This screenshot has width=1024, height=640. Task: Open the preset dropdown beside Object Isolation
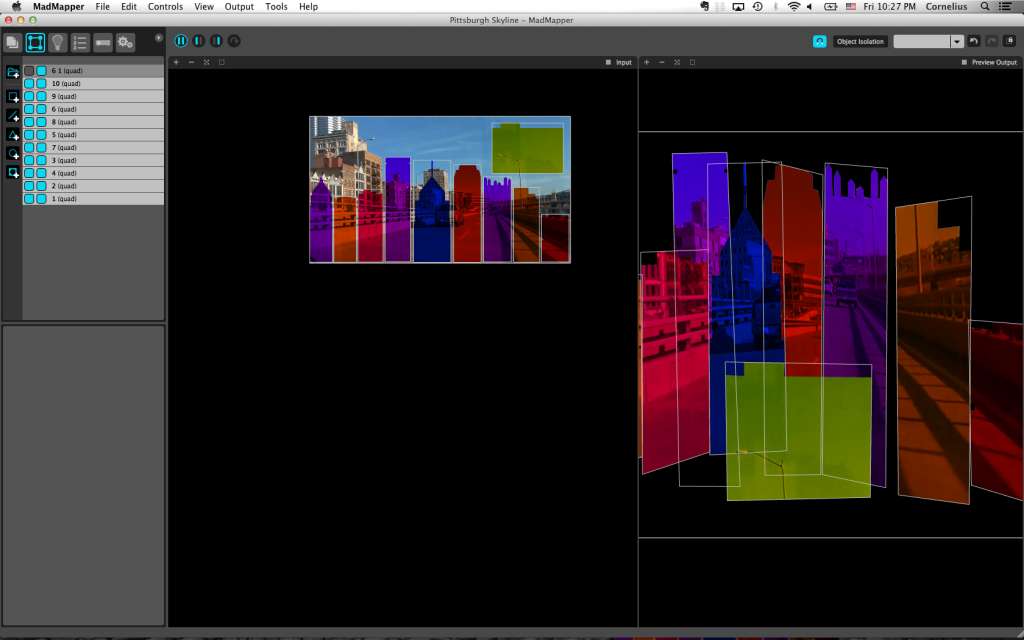[956, 42]
